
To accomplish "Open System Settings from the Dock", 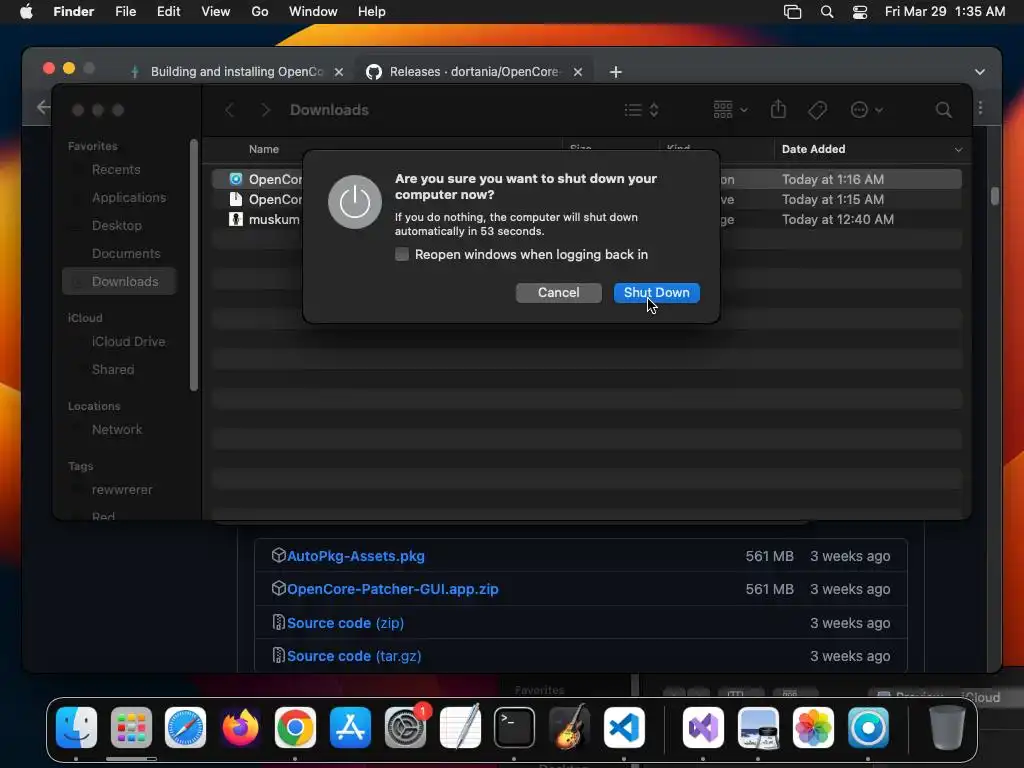I will tap(405, 727).
